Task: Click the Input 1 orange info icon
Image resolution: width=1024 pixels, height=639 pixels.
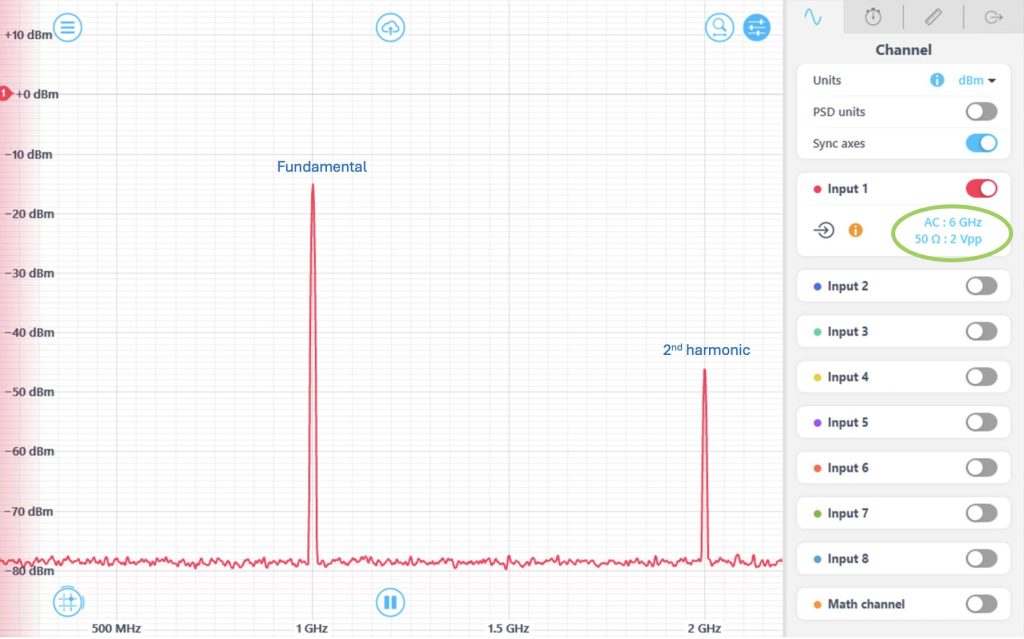Action: click(855, 230)
